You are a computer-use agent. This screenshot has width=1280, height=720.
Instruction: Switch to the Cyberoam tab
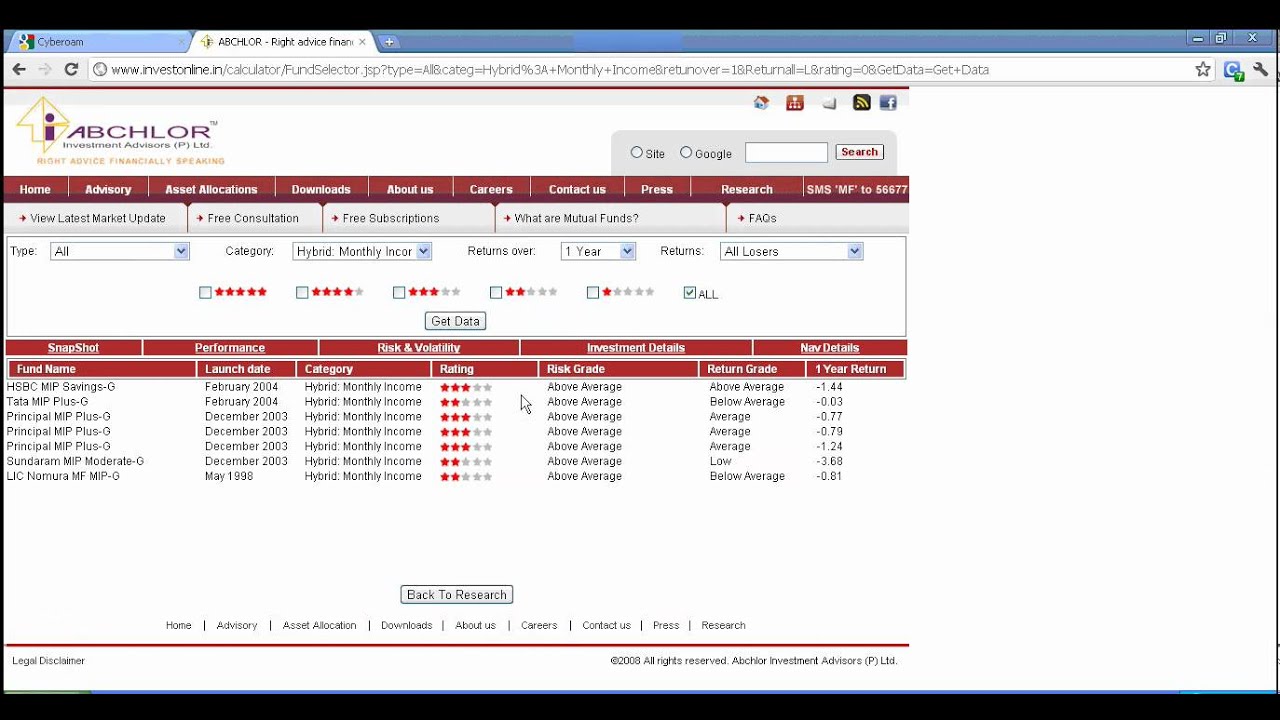click(100, 42)
